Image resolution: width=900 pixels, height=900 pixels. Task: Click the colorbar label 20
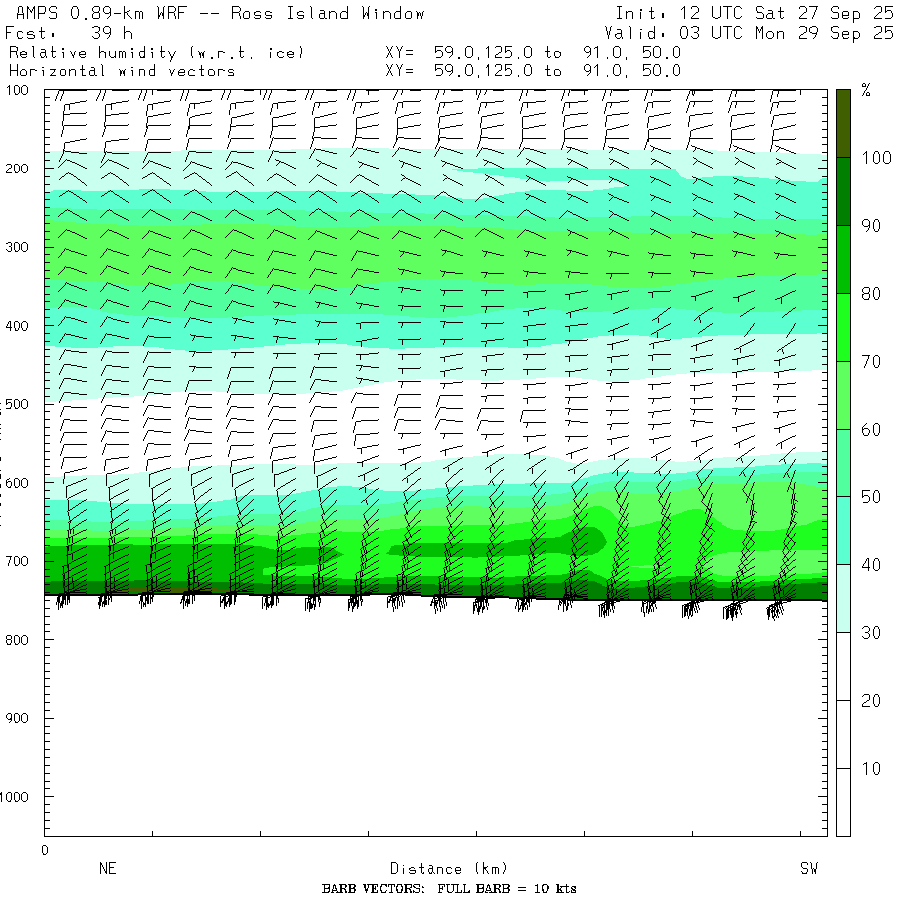point(871,701)
